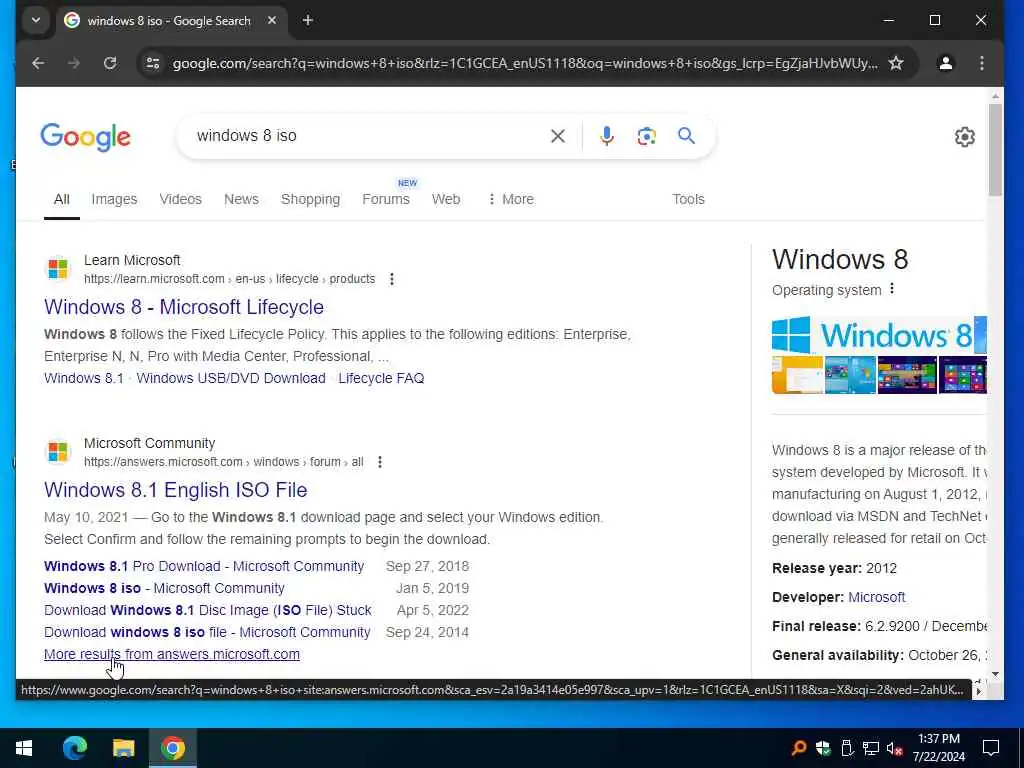
Task: Launch Microsoft Edge from the taskbar
Action: (x=75, y=748)
